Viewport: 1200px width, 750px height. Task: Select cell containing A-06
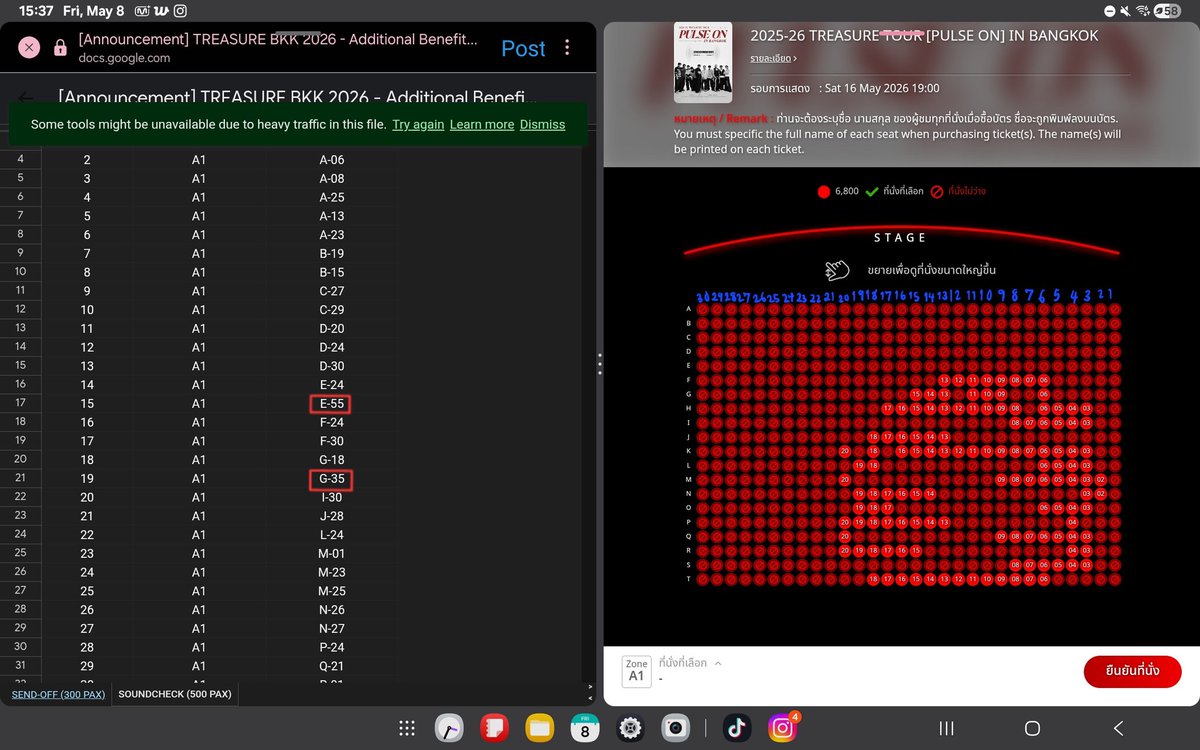(332, 160)
